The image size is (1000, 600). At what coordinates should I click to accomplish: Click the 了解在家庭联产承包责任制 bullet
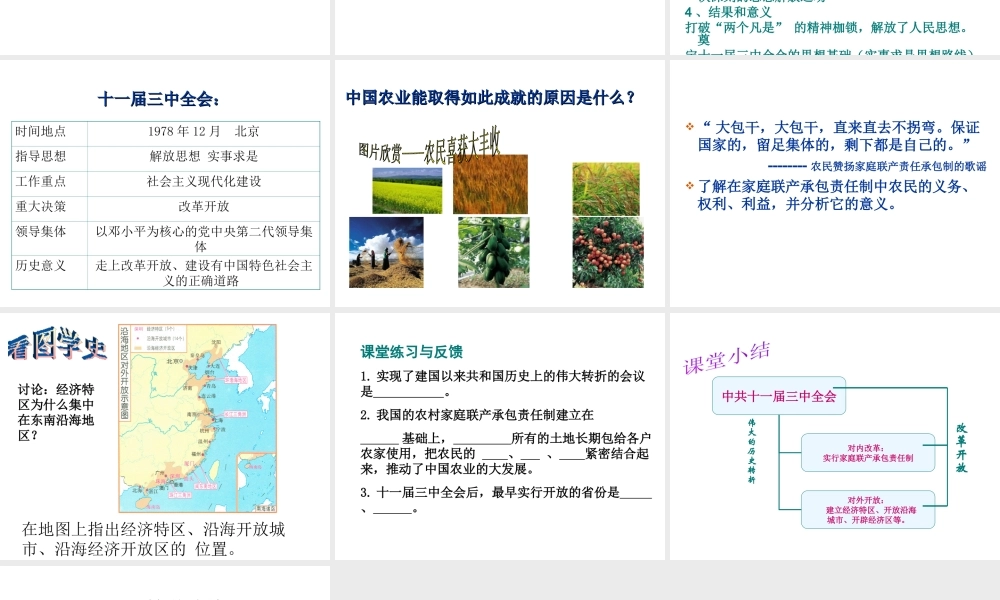tap(834, 195)
